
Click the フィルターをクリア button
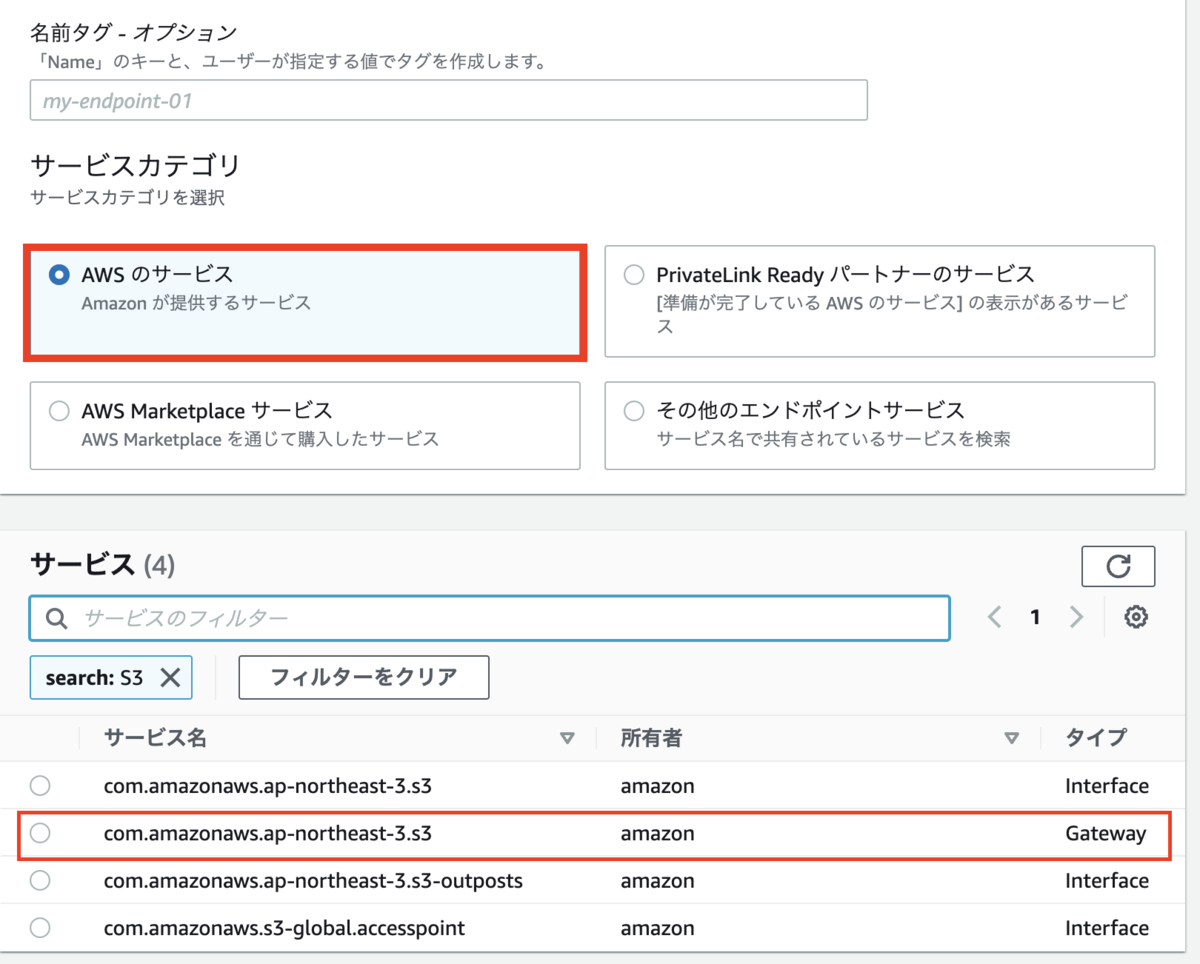click(364, 677)
